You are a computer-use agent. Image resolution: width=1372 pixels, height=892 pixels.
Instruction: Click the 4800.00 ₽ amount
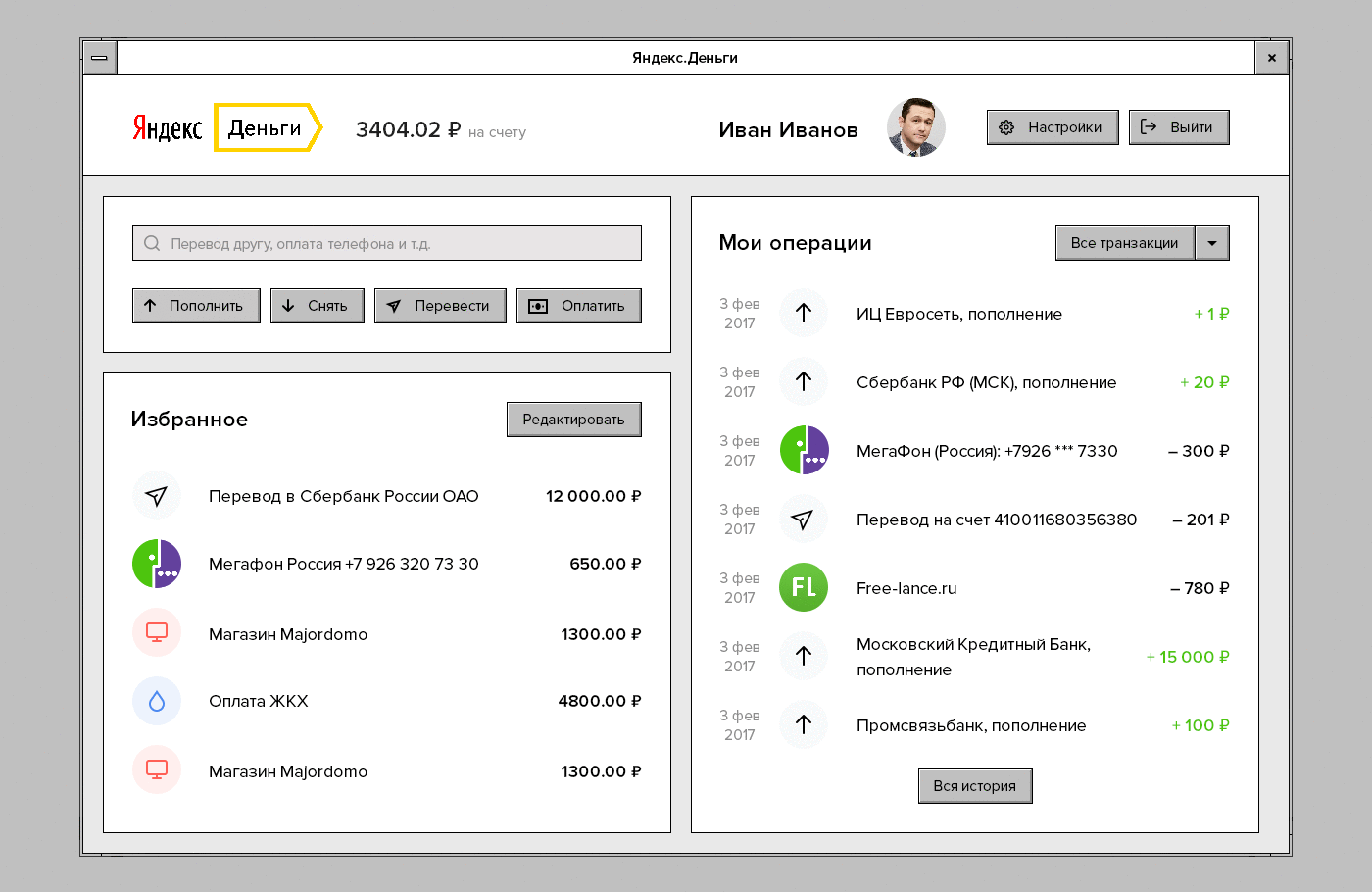pos(600,701)
